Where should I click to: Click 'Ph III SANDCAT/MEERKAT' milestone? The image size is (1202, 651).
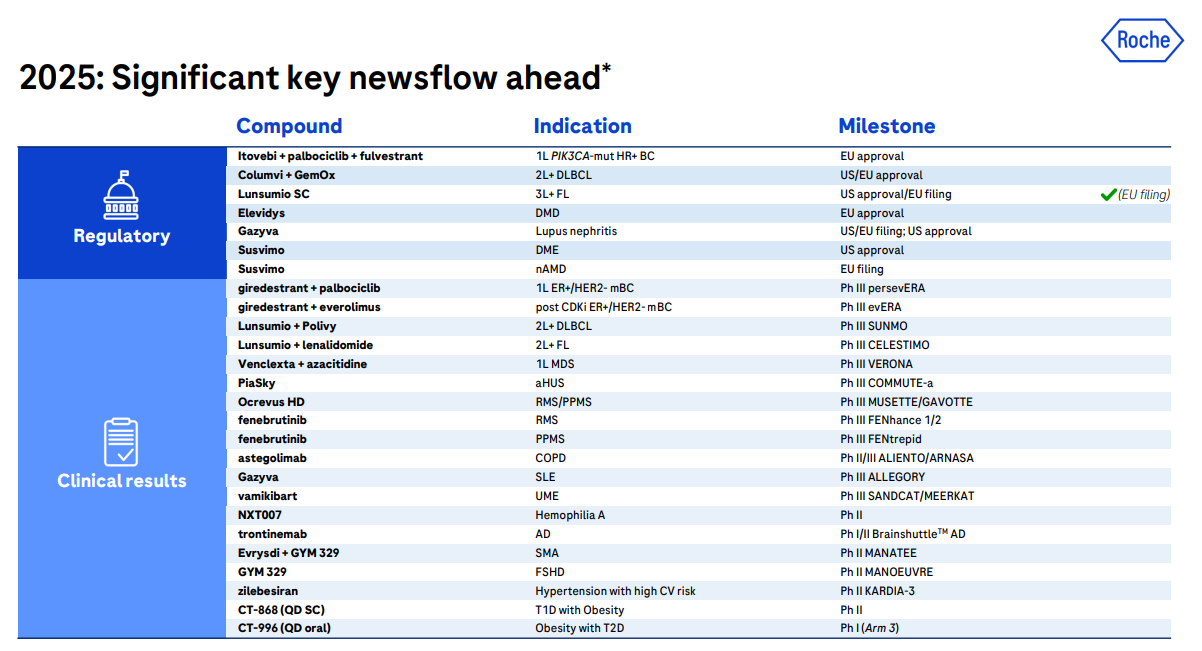(907, 496)
